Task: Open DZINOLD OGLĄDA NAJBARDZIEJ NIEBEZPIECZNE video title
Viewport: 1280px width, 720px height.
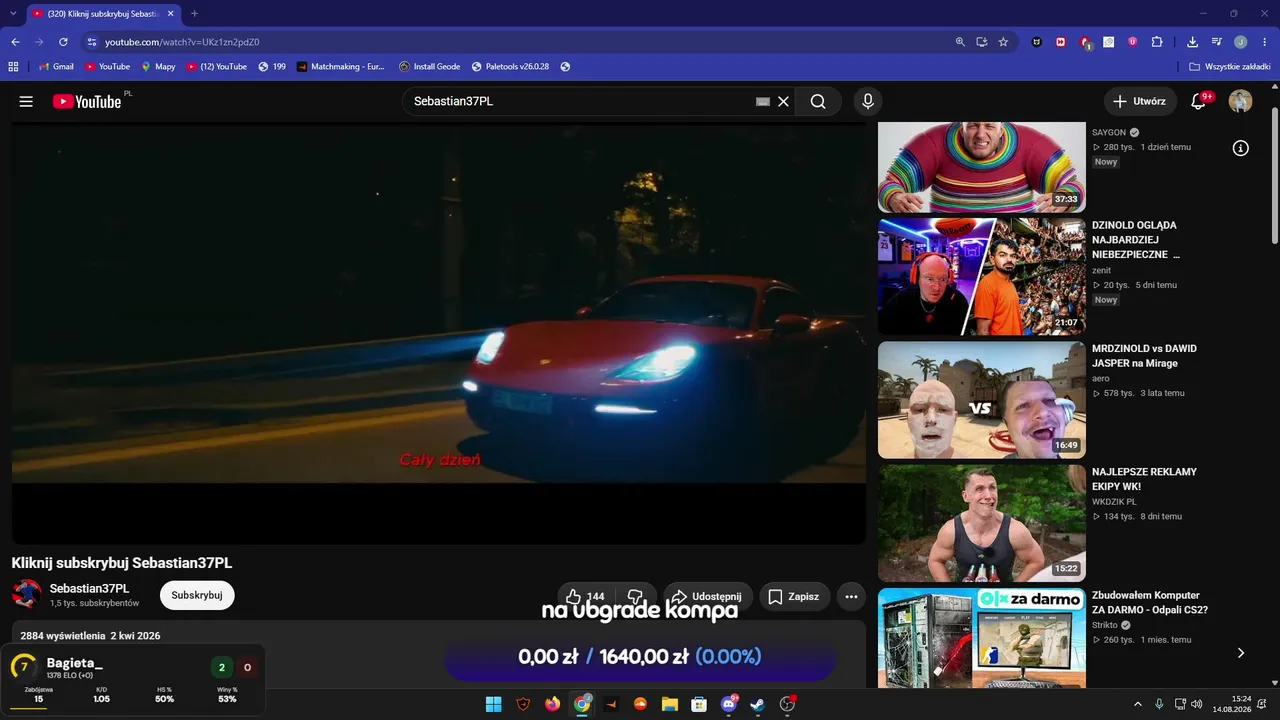Action: pyautogui.click(x=1136, y=240)
